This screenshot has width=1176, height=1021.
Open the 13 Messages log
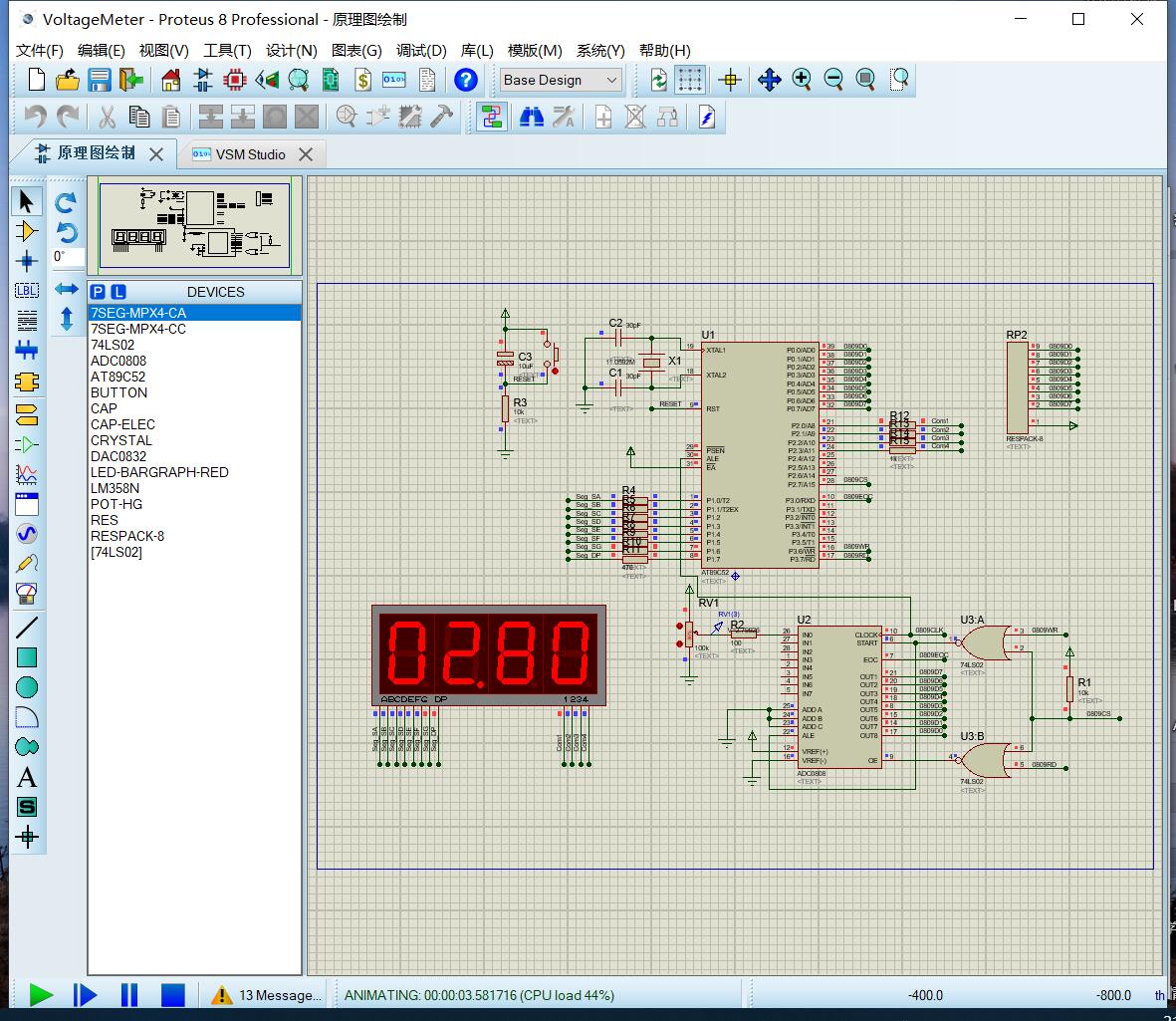pos(266,995)
